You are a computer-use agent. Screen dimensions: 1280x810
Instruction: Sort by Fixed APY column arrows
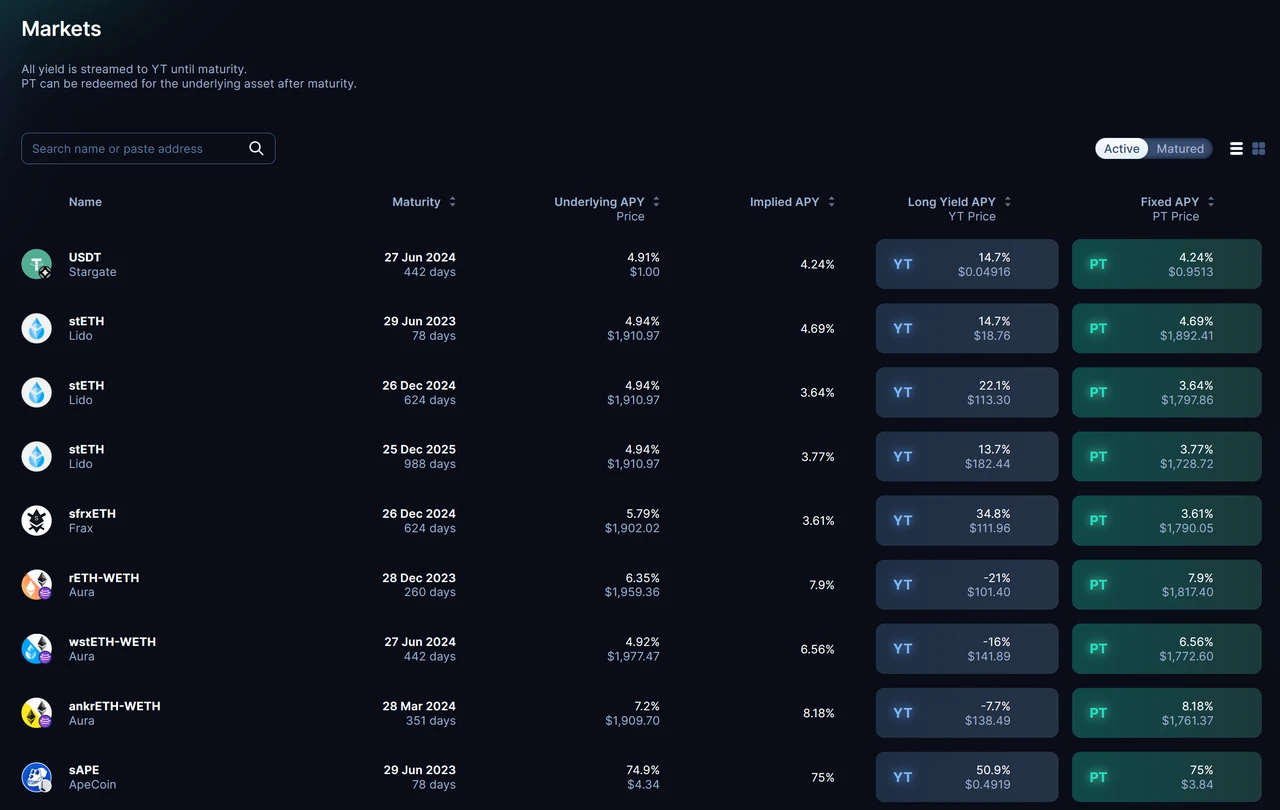click(x=1211, y=202)
